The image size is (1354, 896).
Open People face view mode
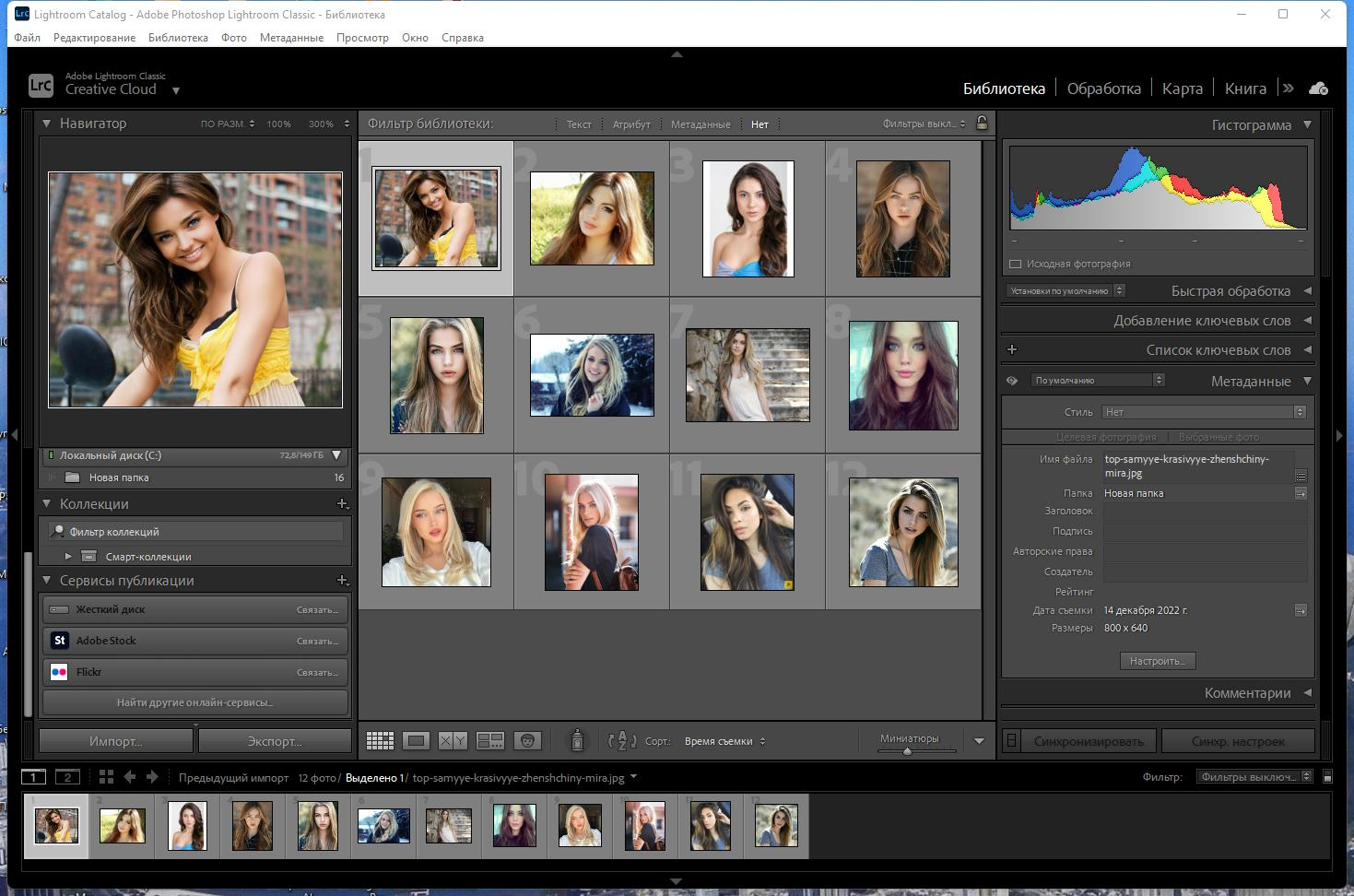[x=527, y=740]
